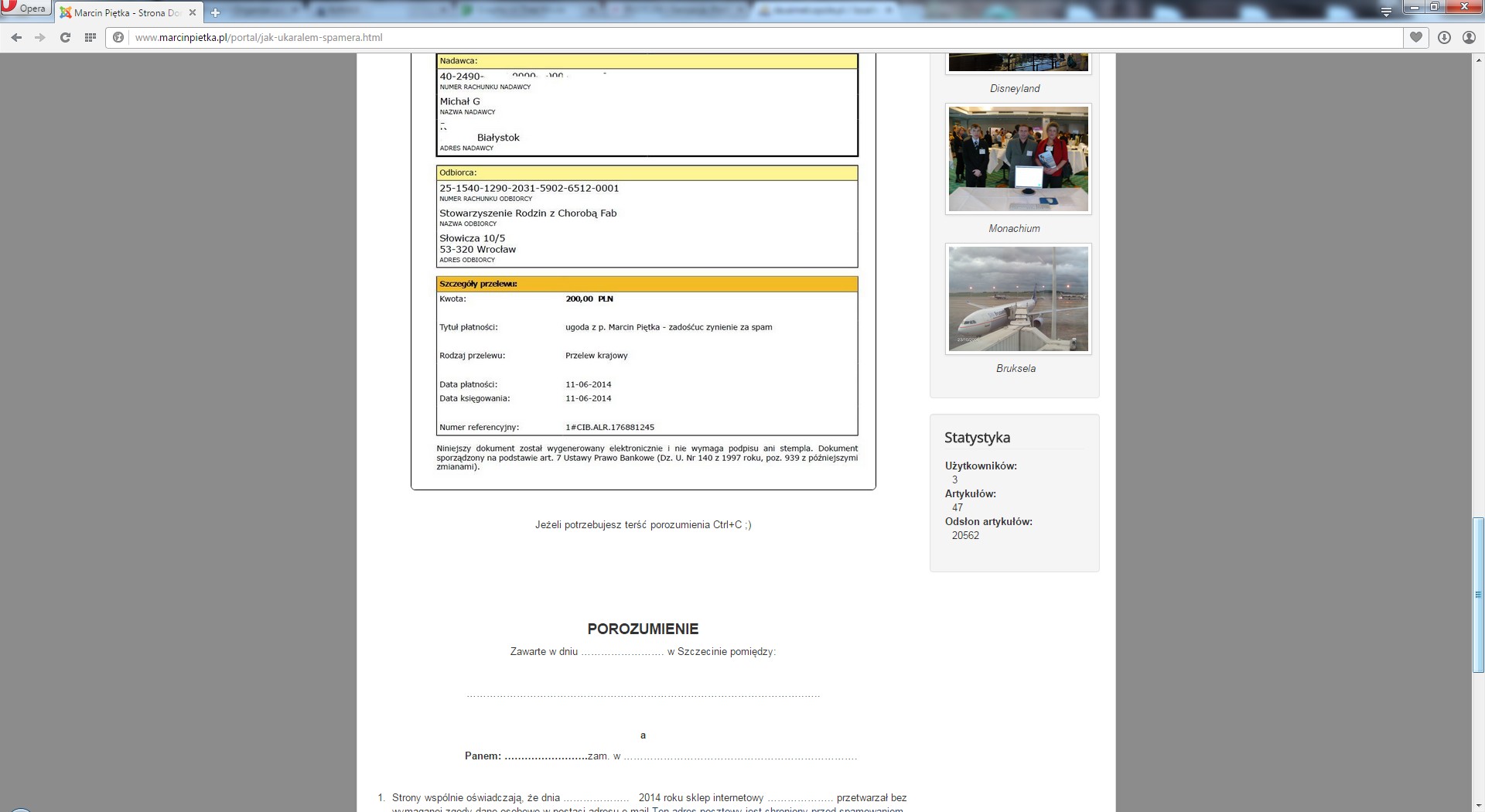This screenshot has width=1485, height=812.
Task: Click the Nadawca section header
Action: point(647,60)
